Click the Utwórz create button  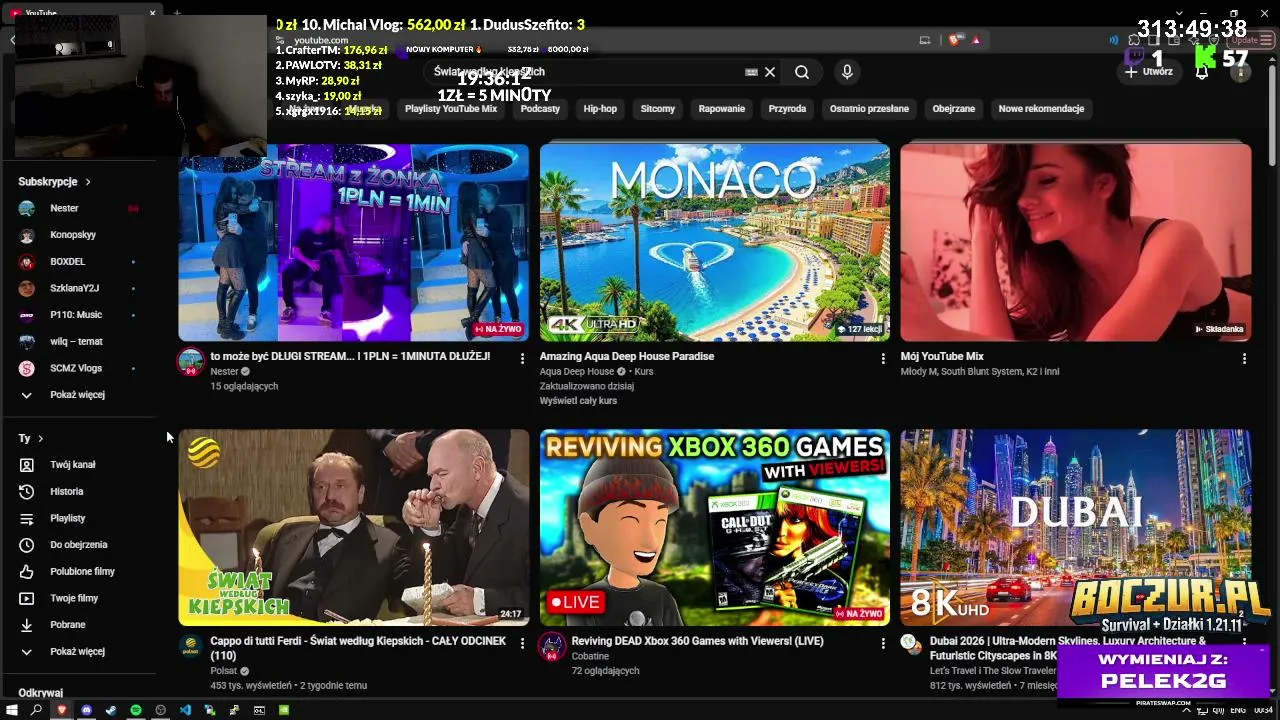tap(1148, 72)
